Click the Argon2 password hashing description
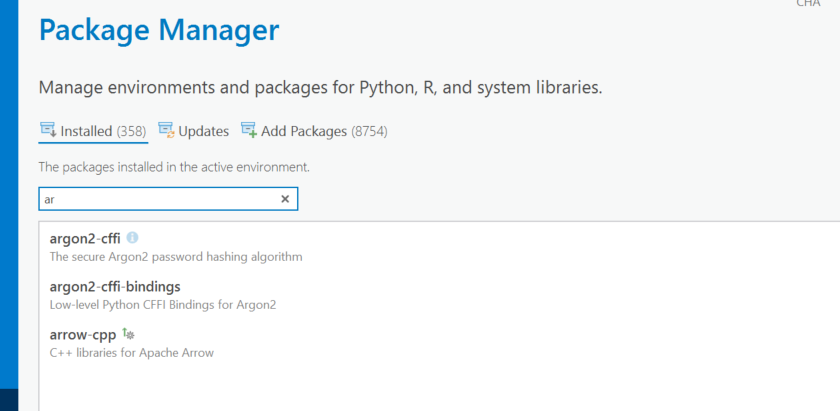The height and width of the screenshot is (411, 840). click(175, 256)
